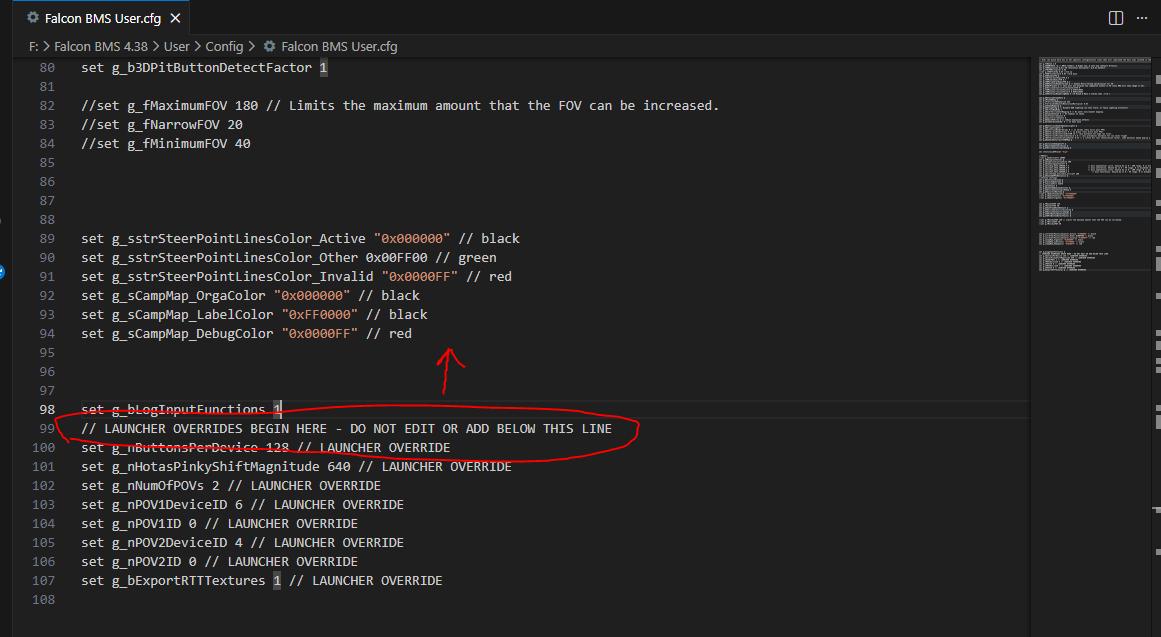
Task: Click the gear icon in the breadcrumb
Action: 270,46
